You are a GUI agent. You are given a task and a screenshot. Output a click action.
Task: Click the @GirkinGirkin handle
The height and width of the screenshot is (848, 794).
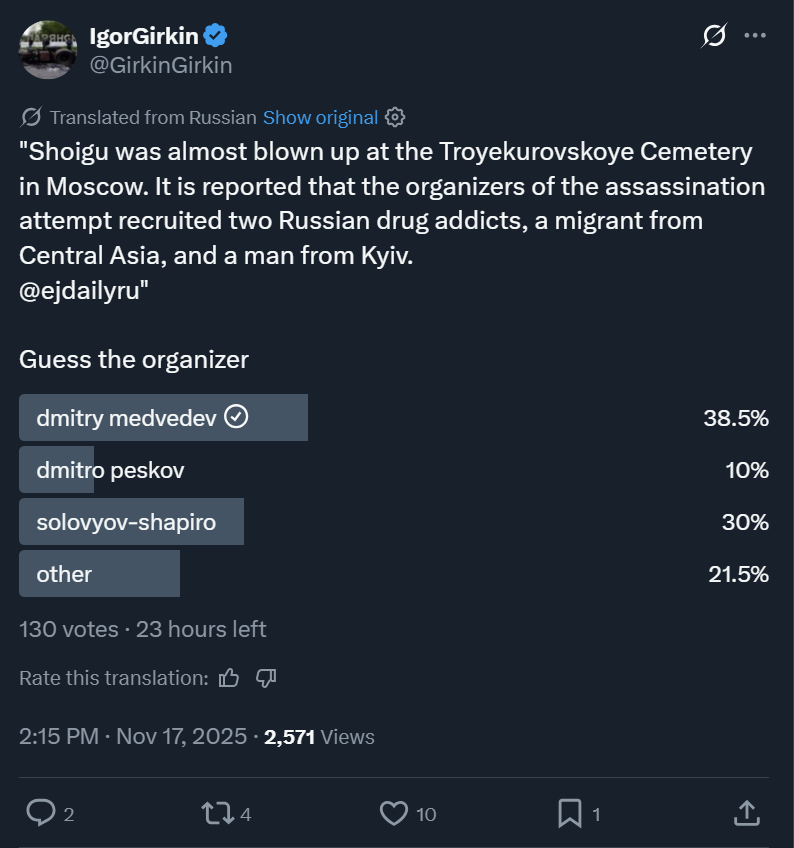(161, 65)
